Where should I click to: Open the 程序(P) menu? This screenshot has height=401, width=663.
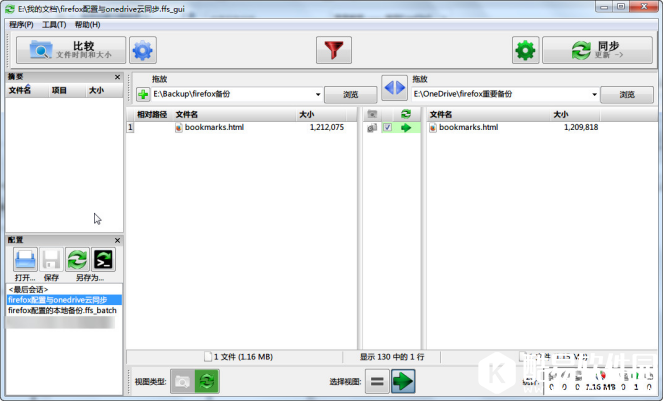point(21,24)
